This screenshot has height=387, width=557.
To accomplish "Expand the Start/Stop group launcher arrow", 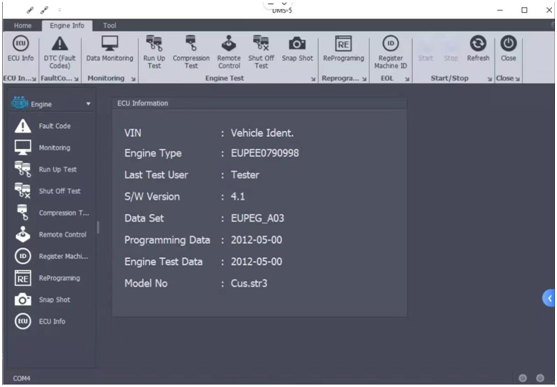I will tap(490, 79).
